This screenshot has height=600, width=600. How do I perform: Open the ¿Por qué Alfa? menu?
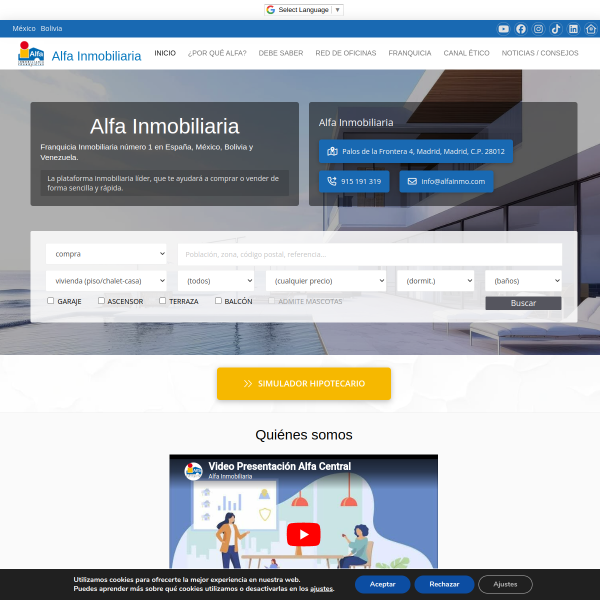[x=217, y=53]
